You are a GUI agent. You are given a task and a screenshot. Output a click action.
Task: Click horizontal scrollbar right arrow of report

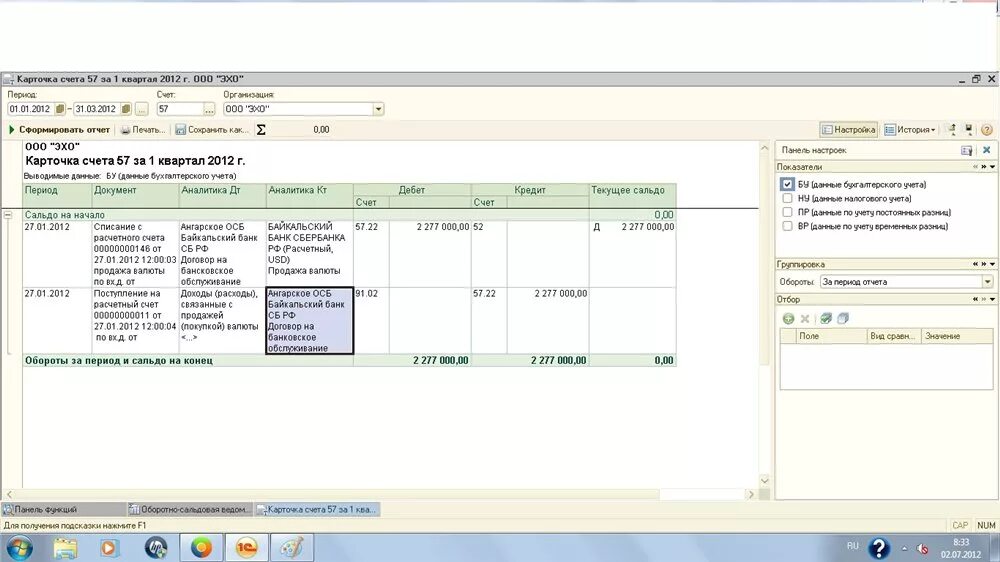(751, 494)
